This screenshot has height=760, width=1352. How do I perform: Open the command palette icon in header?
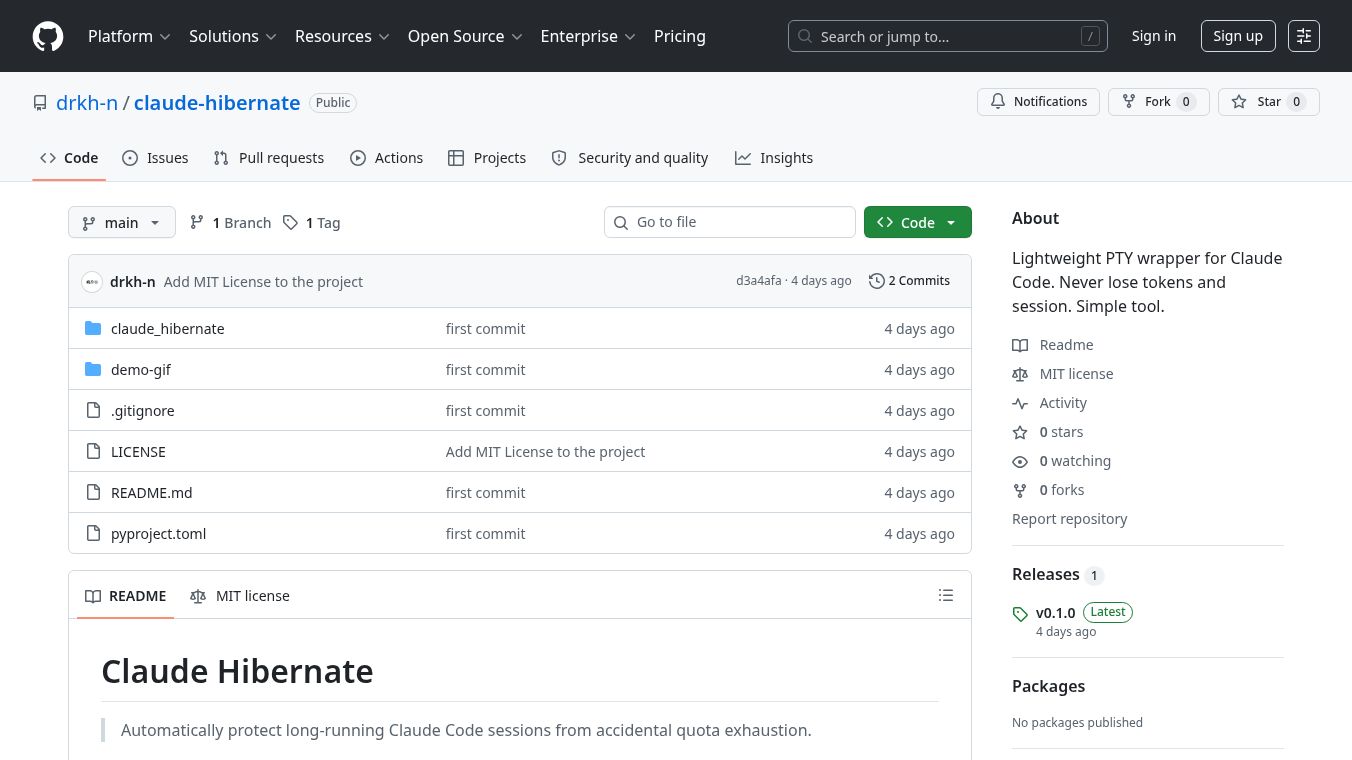(1304, 36)
